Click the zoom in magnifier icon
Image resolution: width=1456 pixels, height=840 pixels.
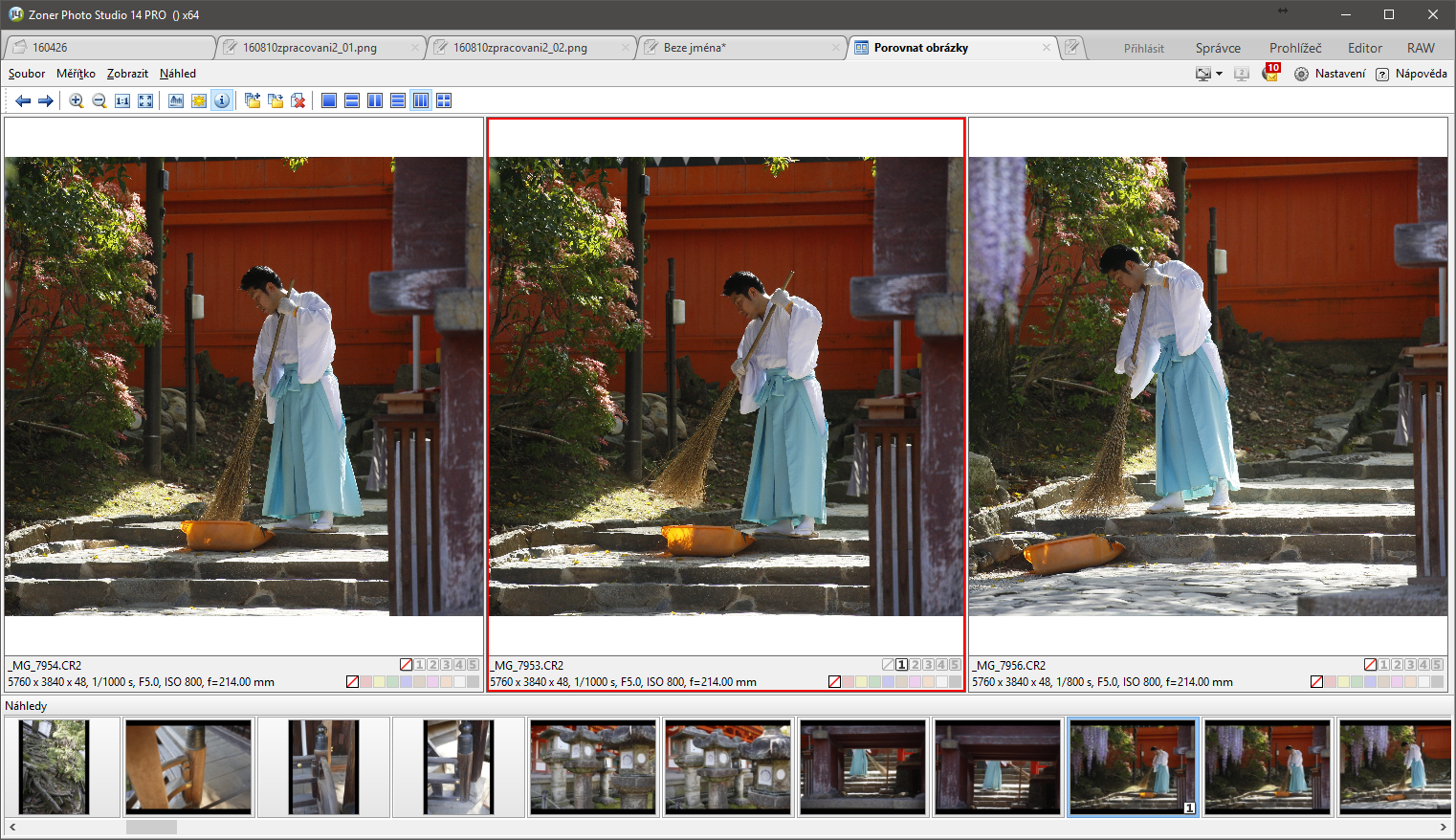tap(77, 100)
